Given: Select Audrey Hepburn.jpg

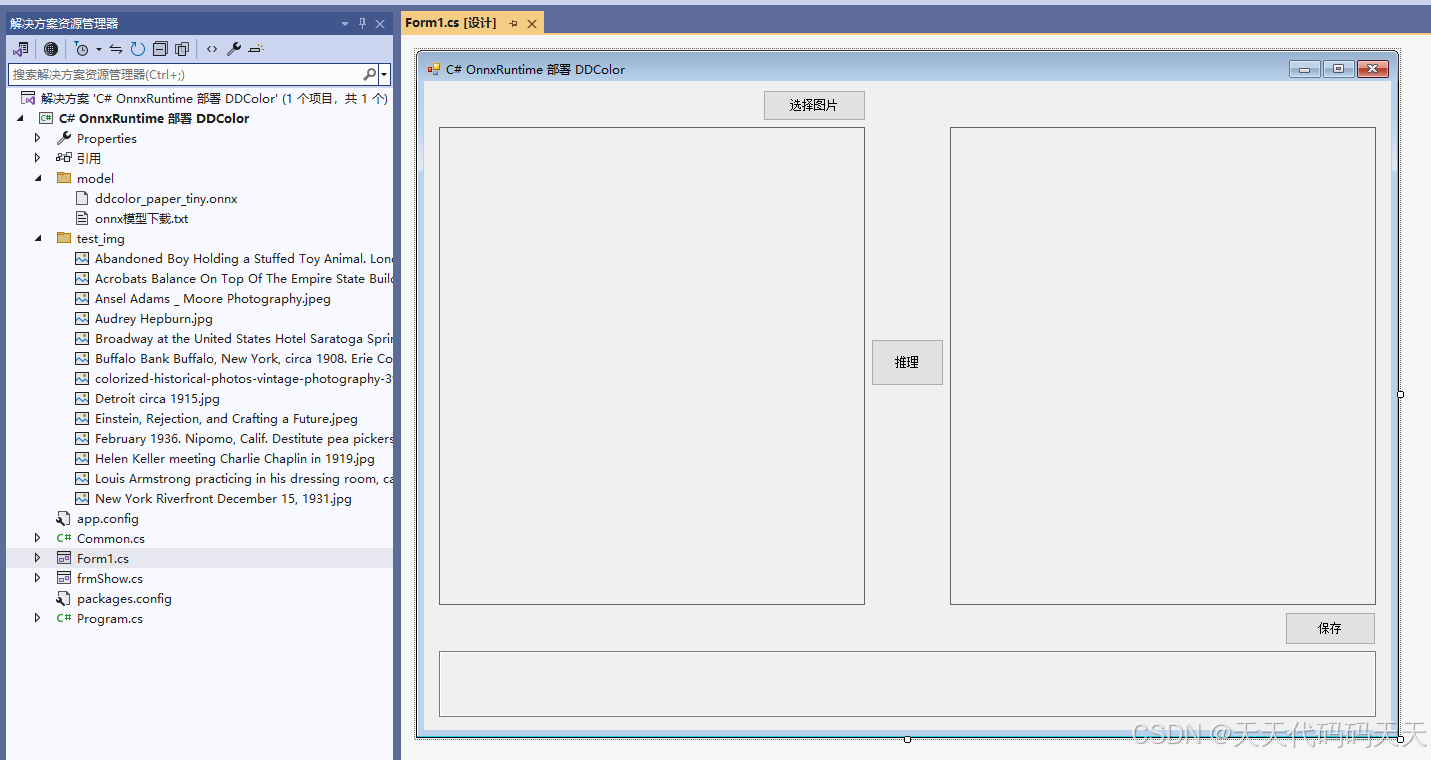Looking at the screenshot, I should click(154, 318).
